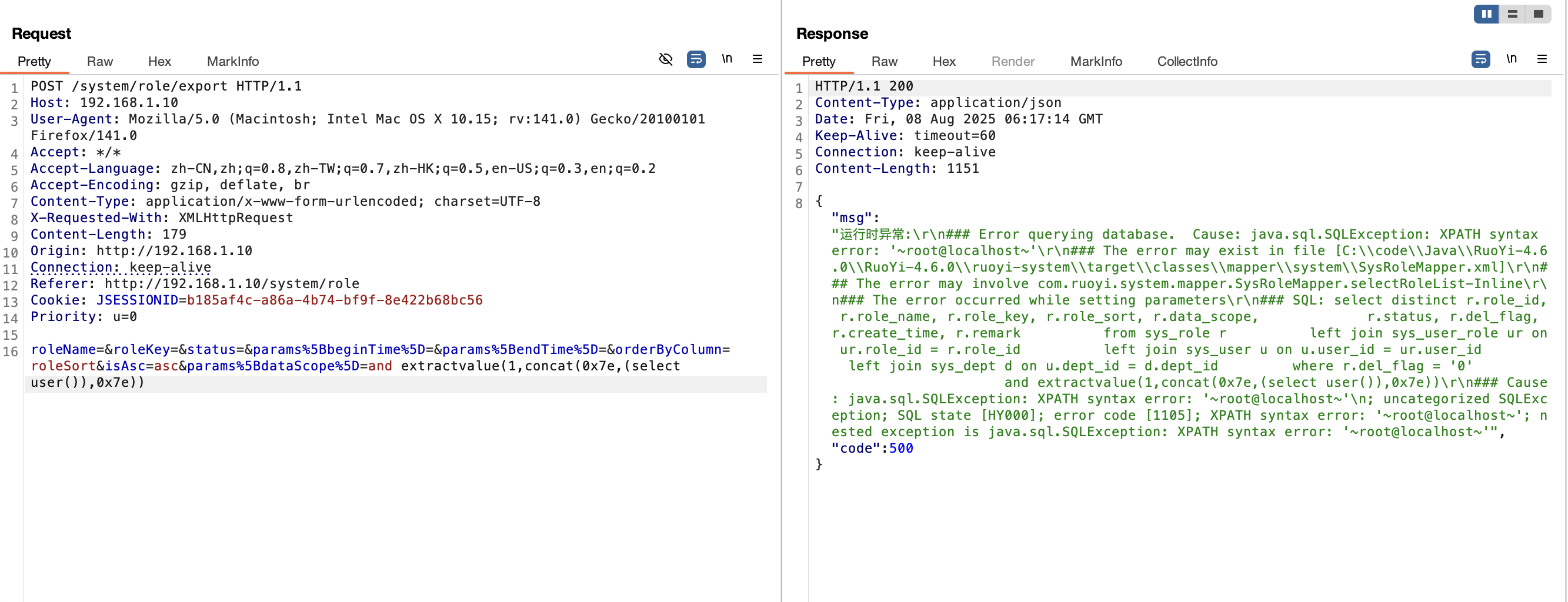Open Request MarkInfo tab
The height and width of the screenshot is (602, 1568).
click(x=232, y=62)
